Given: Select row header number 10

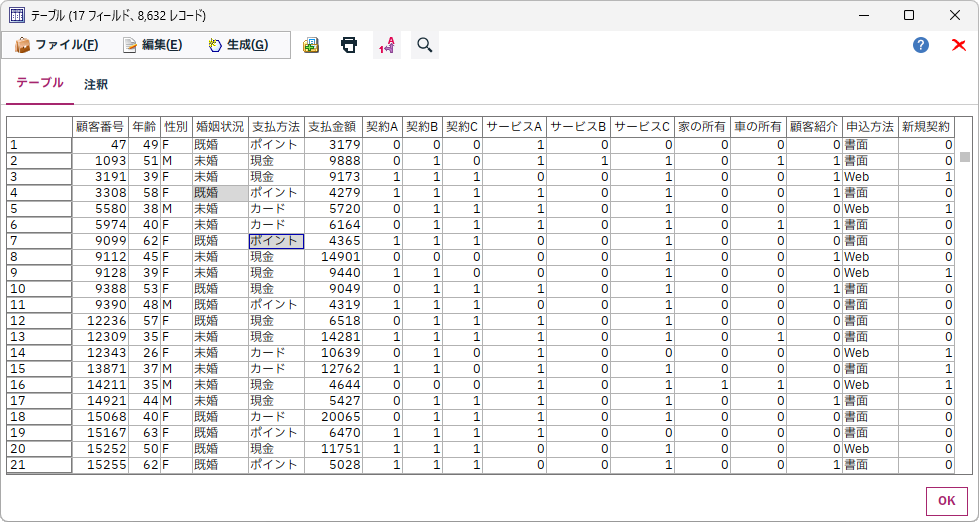Looking at the screenshot, I should pos(39,289).
